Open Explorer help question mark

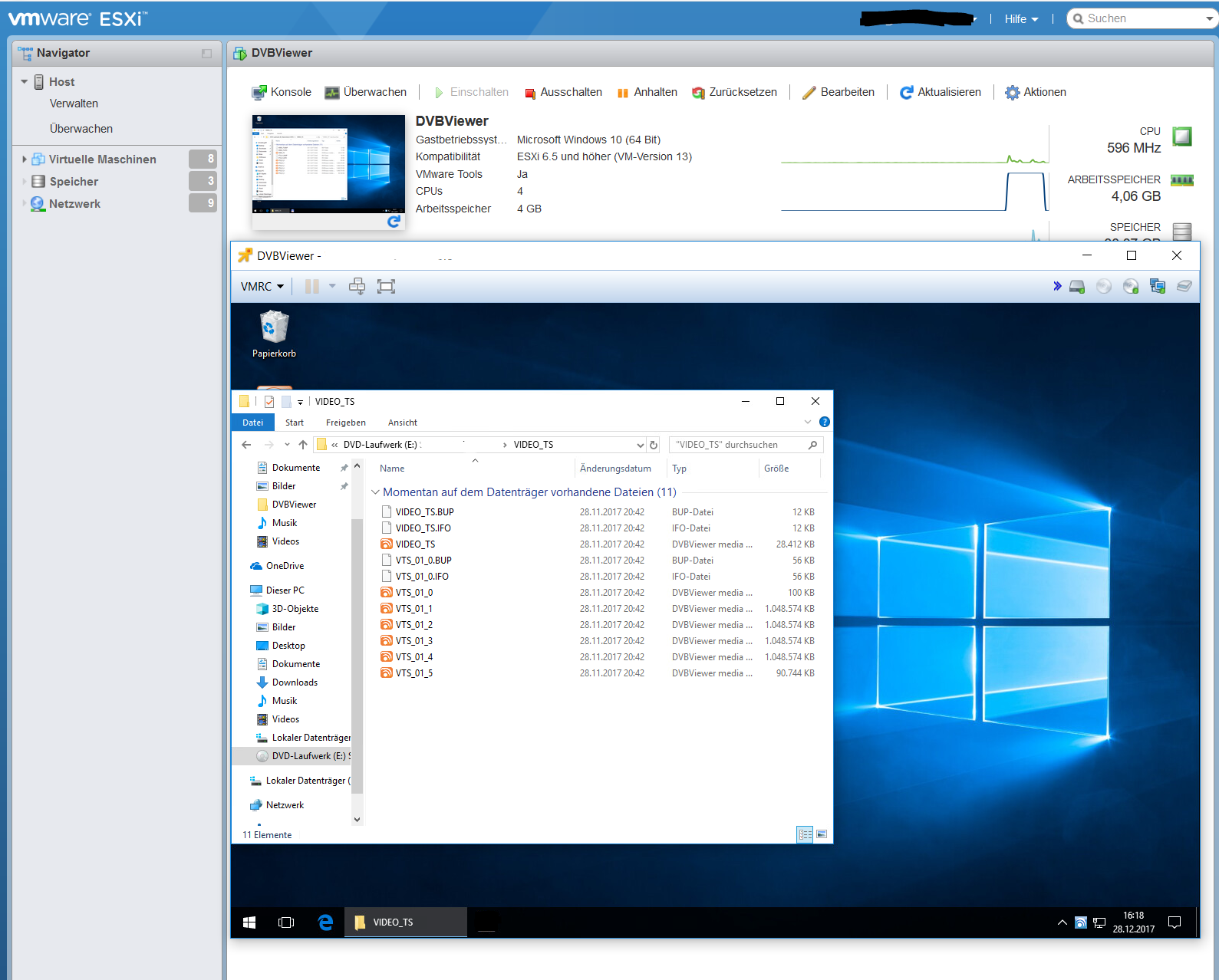[825, 422]
